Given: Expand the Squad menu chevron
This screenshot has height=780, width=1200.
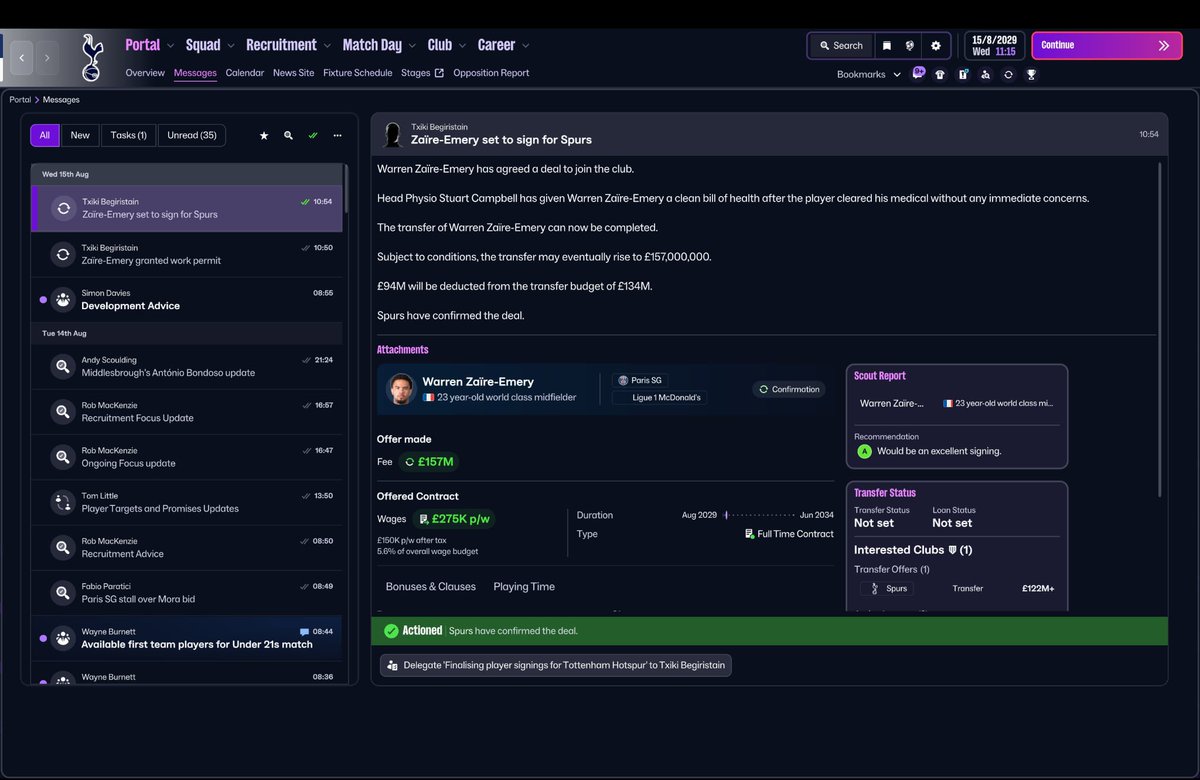Looking at the screenshot, I should (231, 45).
